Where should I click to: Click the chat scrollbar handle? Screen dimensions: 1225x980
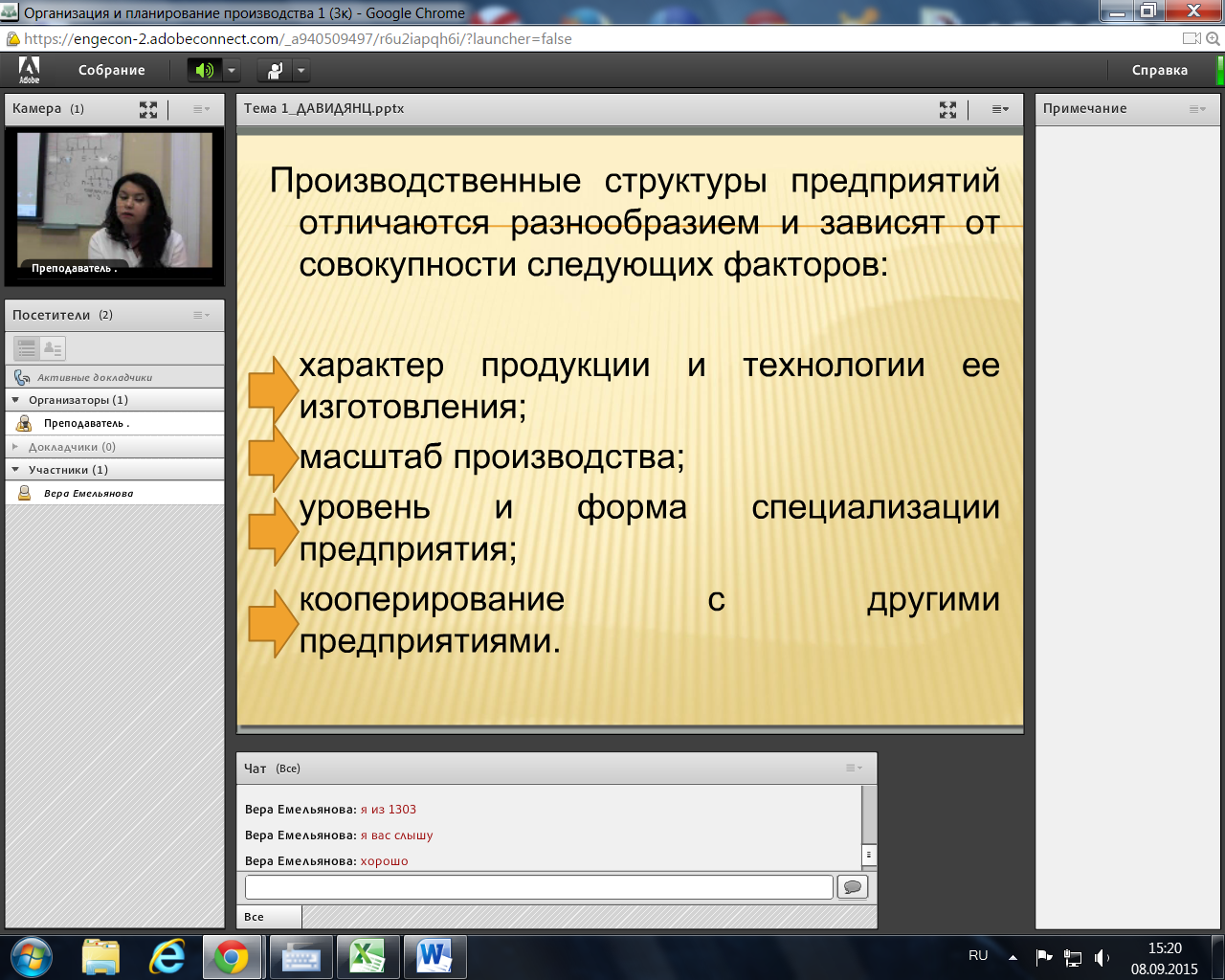(869, 855)
